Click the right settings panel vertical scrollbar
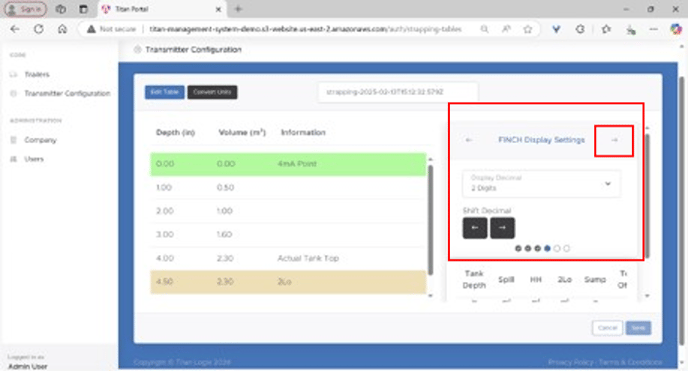 tap(647, 195)
